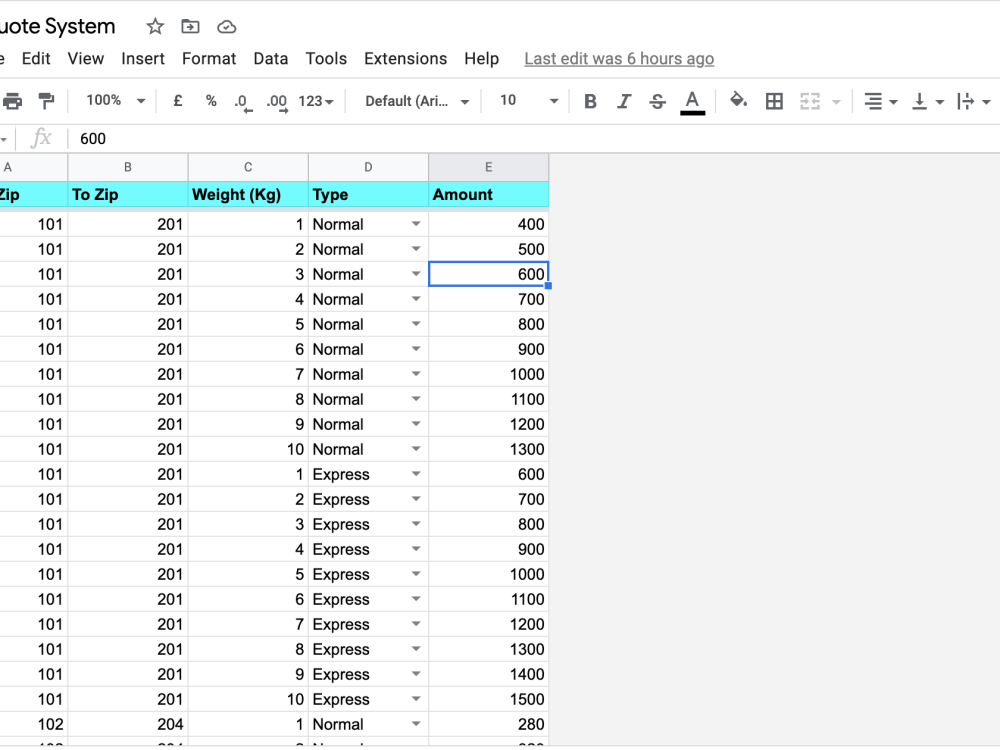Click the Quote System document title
1000x750 pixels.
tap(57, 27)
